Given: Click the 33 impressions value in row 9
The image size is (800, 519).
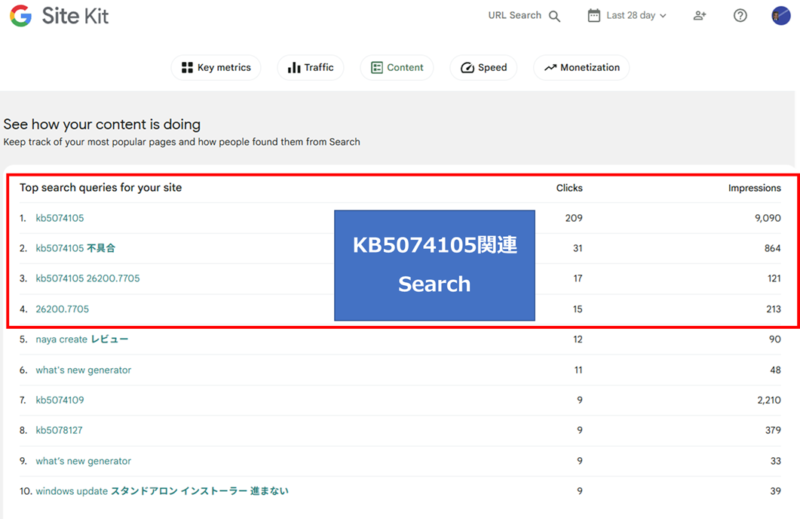Looking at the screenshot, I should click(776, 461).
